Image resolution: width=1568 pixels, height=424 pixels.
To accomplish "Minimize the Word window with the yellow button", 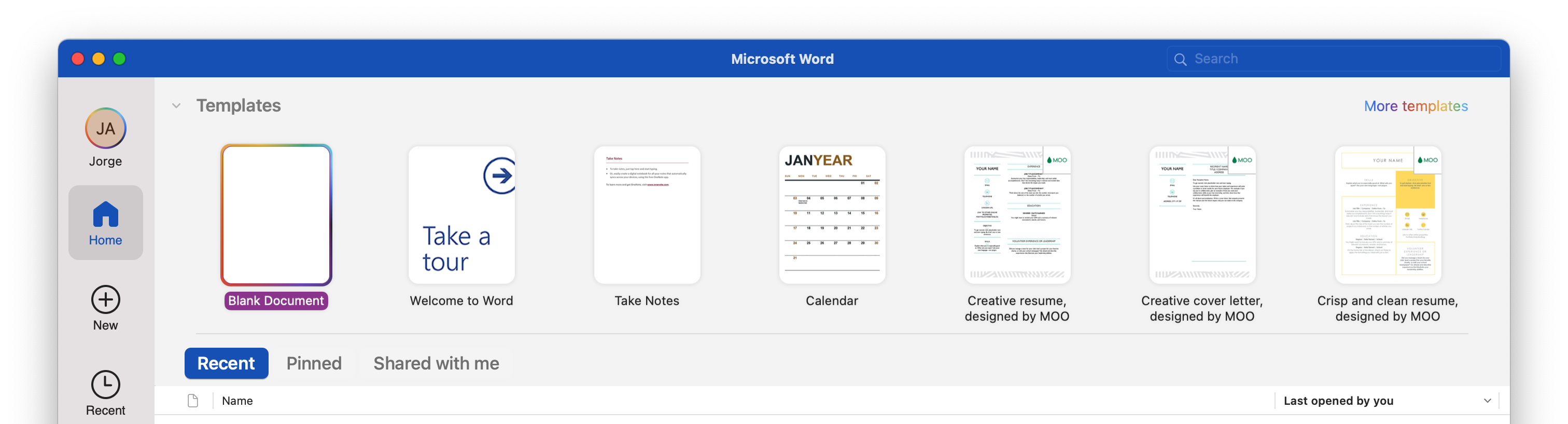I will (99, 59).
